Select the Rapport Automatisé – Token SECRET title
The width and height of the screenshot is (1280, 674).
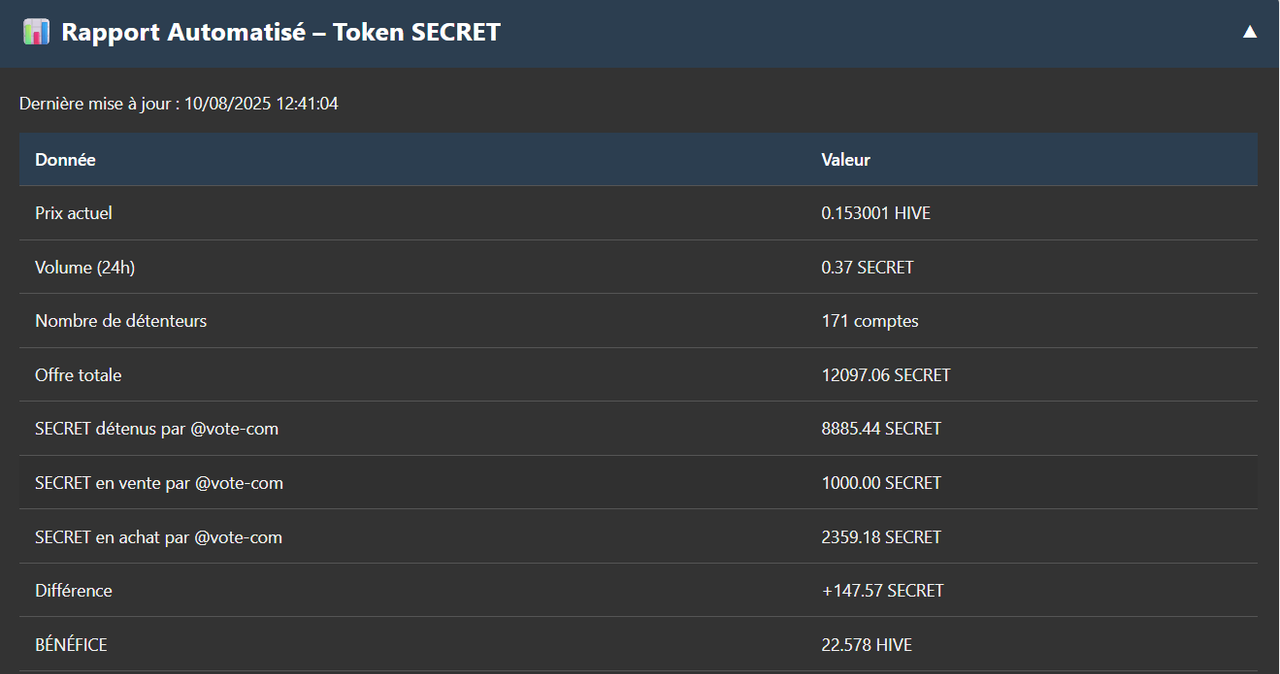281,32
